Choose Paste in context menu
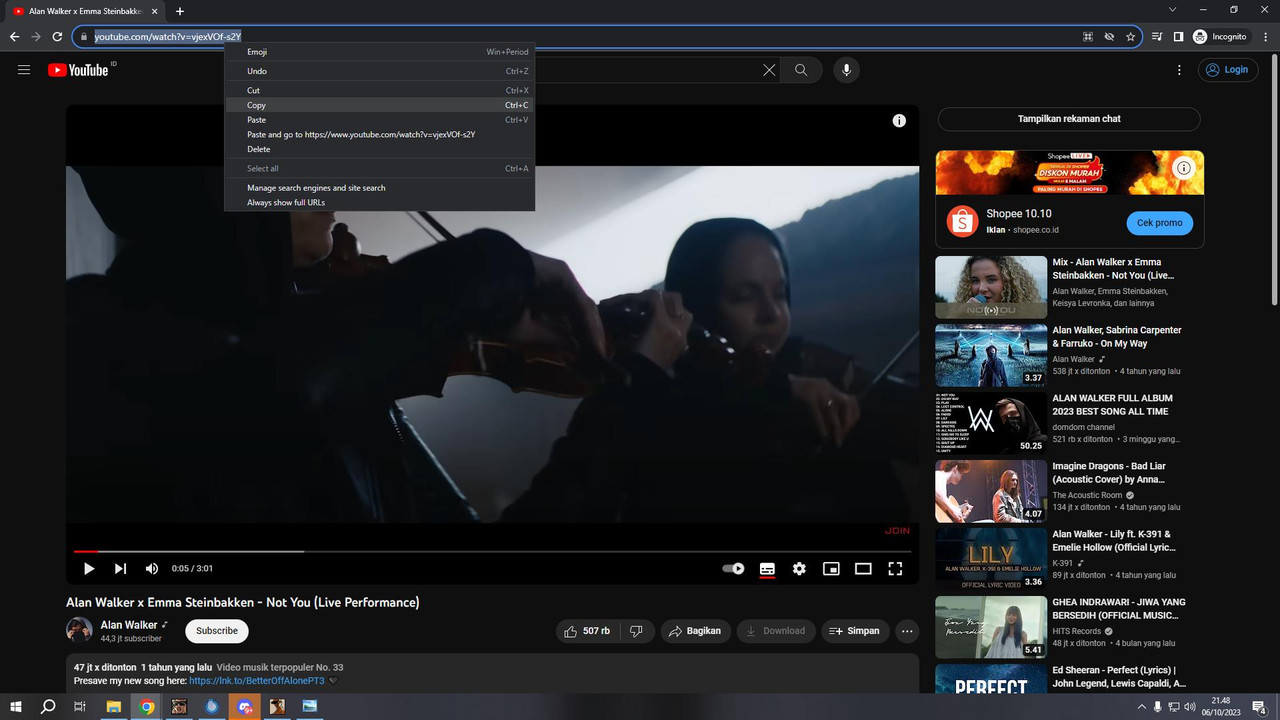 coord(380,120)
